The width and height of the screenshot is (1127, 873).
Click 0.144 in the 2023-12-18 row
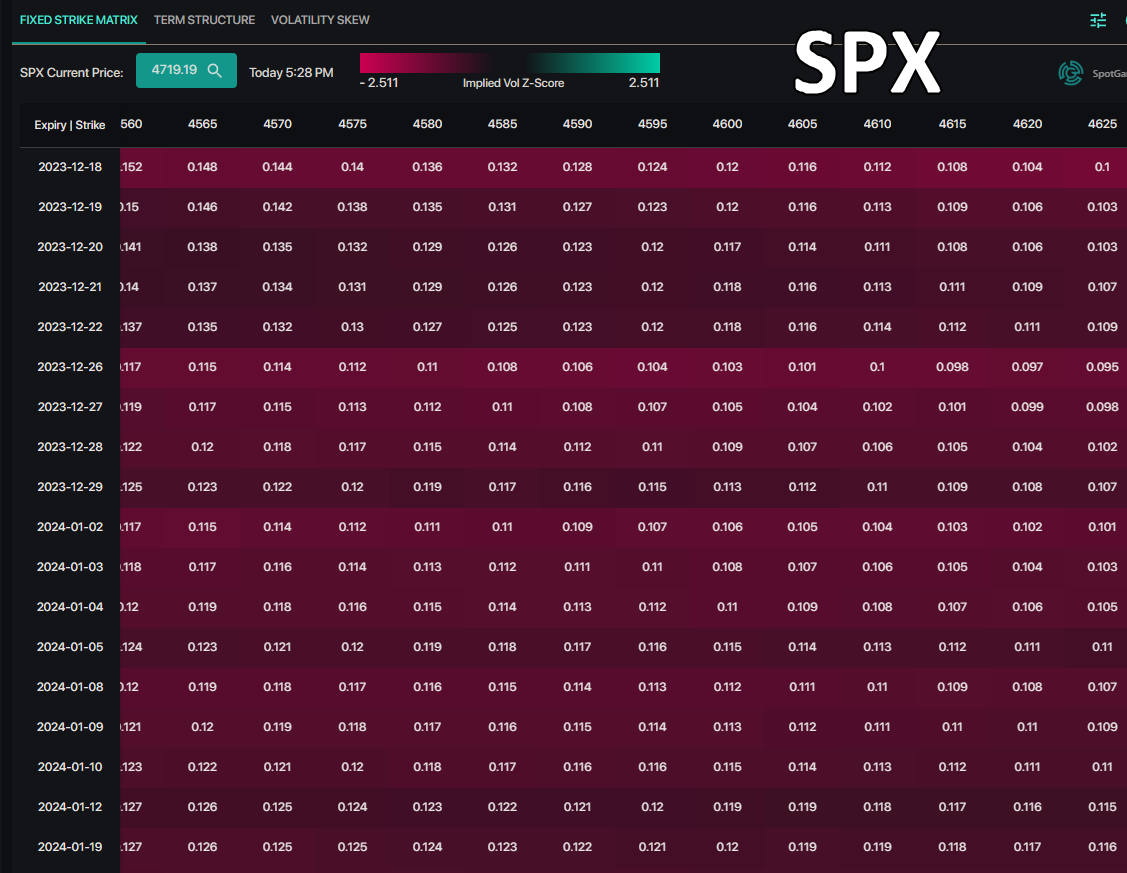point(277,167)
